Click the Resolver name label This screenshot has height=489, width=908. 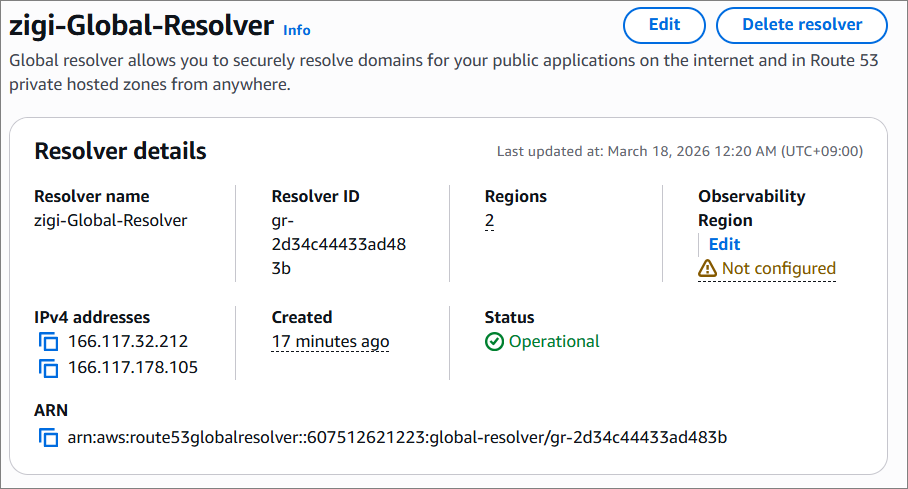coord(91,196)
